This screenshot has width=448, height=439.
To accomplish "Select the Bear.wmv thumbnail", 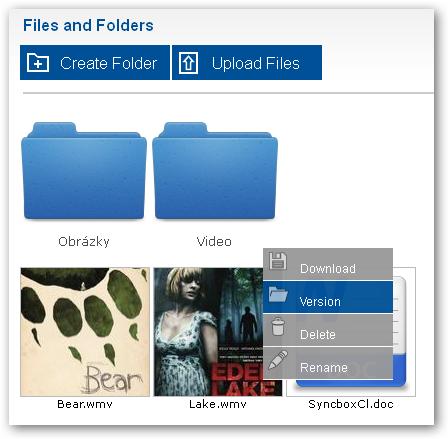I will 85,332.
